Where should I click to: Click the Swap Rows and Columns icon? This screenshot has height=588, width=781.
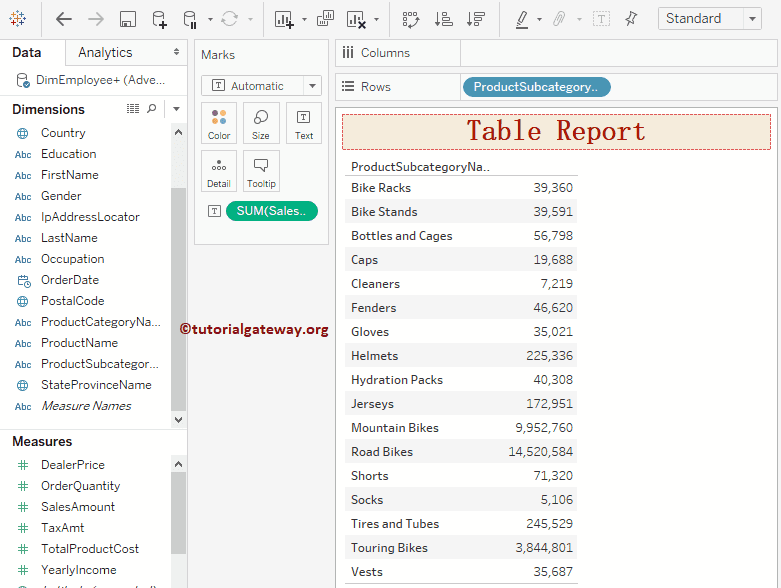point(410,19)
